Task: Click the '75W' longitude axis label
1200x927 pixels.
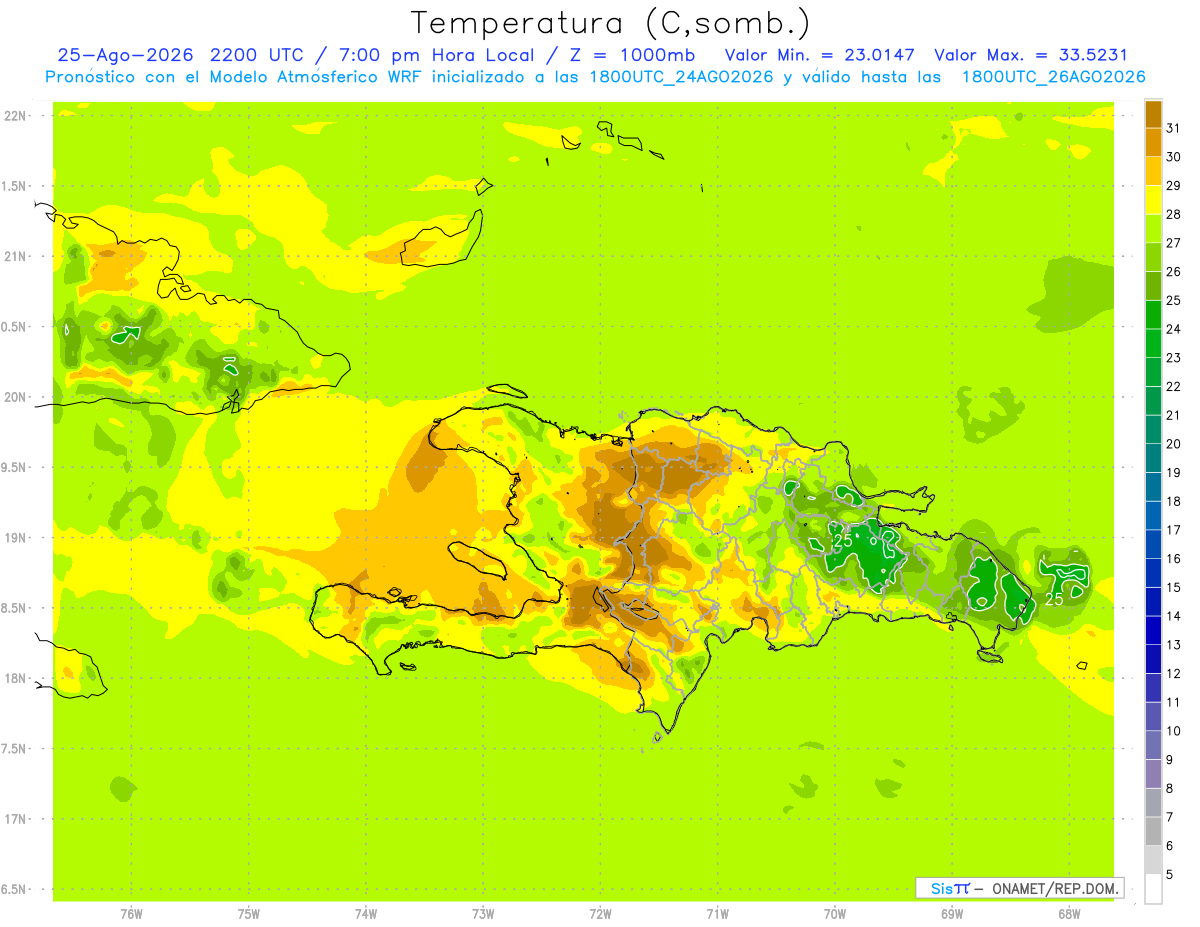Action: point(249,914)
